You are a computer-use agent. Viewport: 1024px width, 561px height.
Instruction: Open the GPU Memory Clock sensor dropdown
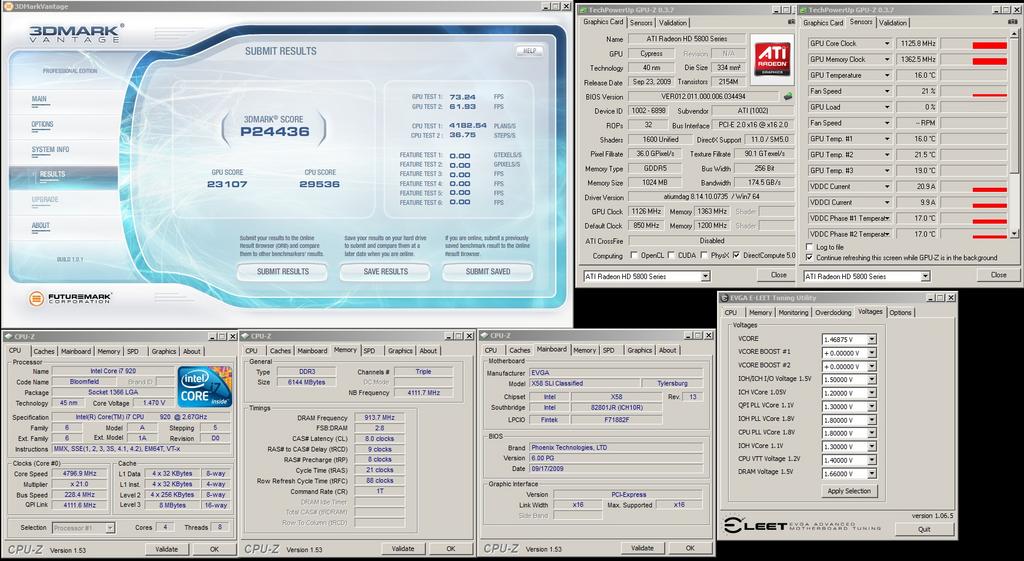[x=887, y=59]
